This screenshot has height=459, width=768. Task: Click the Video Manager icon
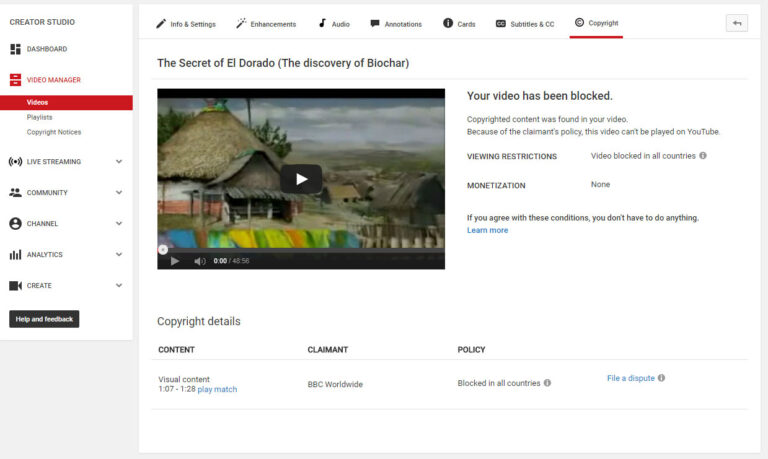pos(15,80)
